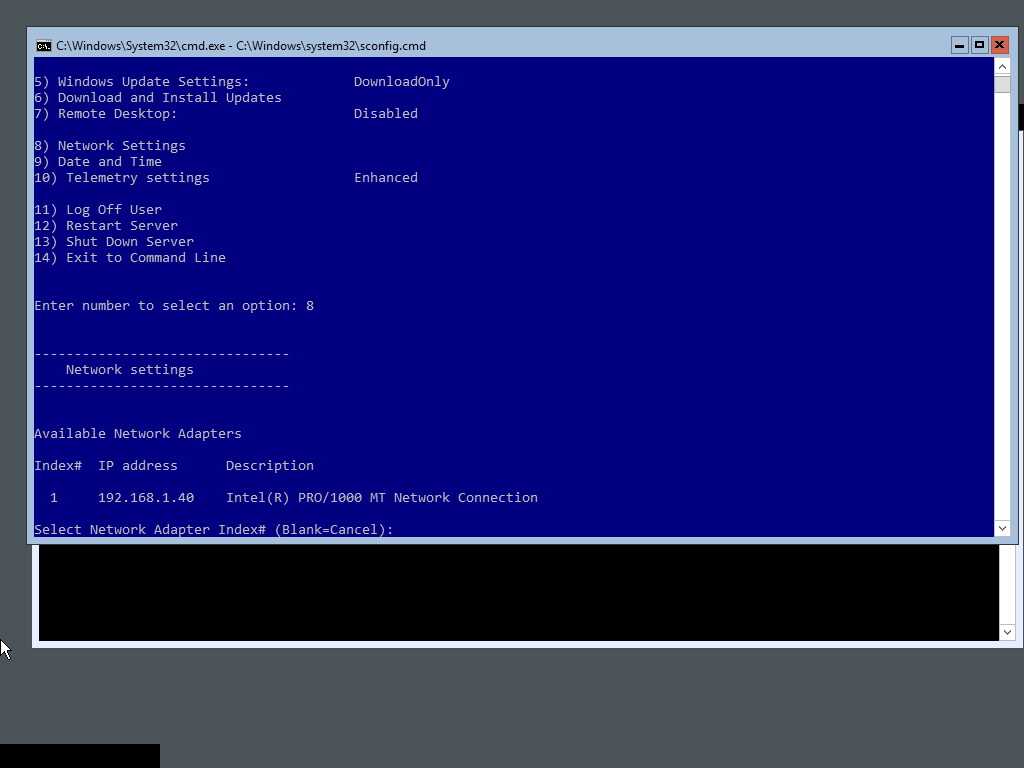Close the sconfig.cmd console window
Image resolution: width=1024 pixels, height=768 pixels.
[999, 45]
